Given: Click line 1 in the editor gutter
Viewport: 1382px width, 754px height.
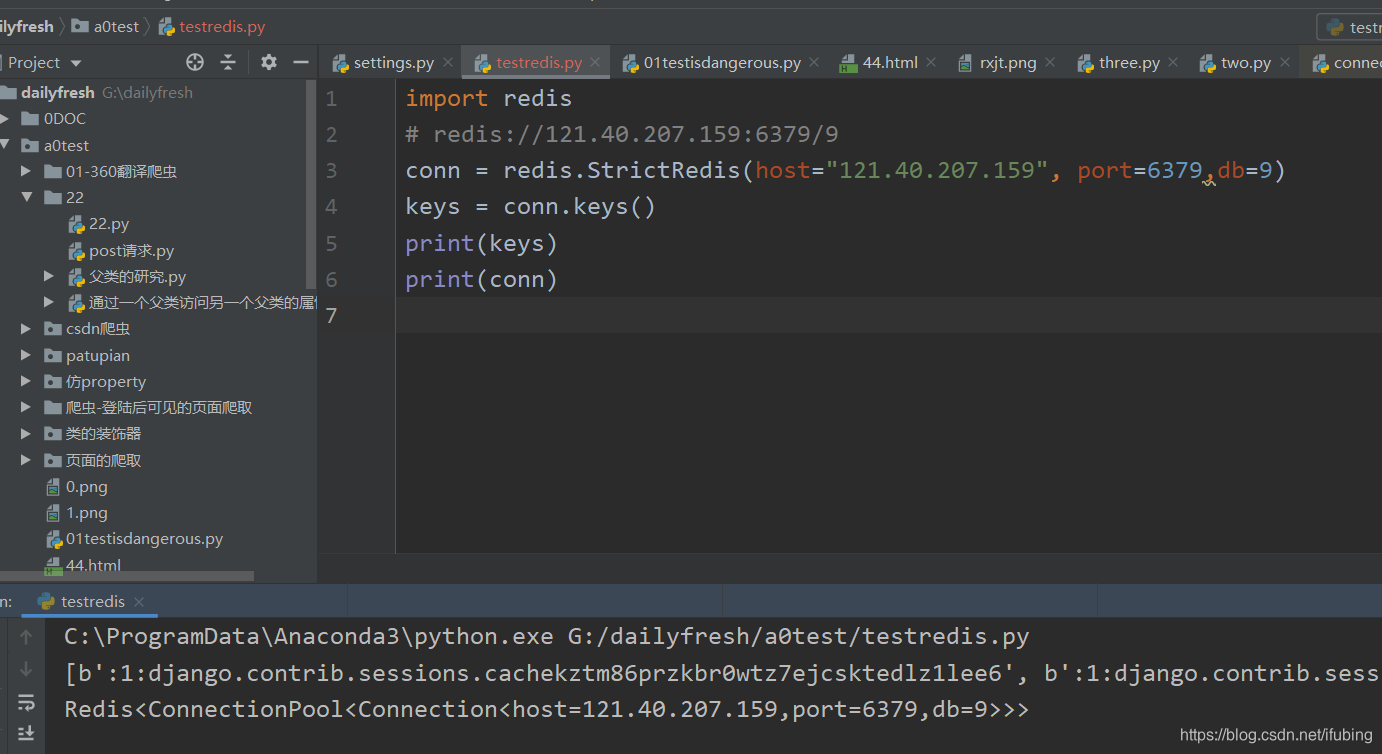Looking at the screenshot, I should pos(331,98).
